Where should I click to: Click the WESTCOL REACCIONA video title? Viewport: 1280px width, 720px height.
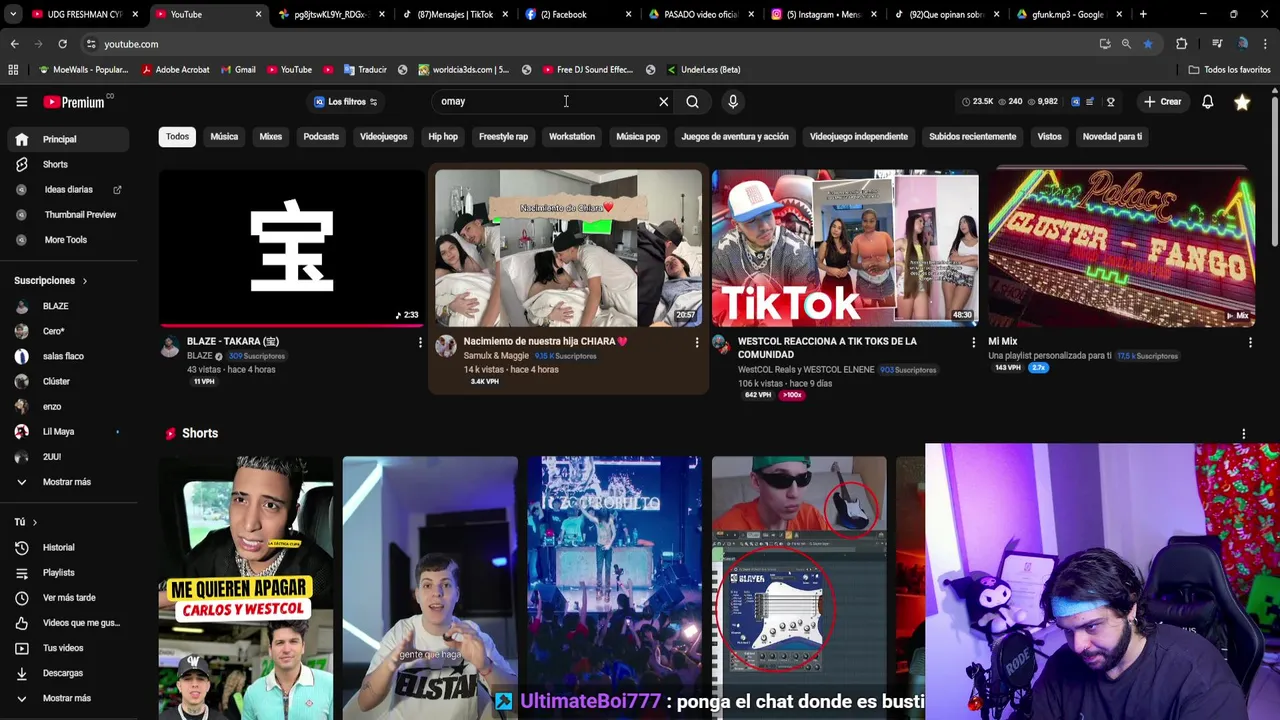click(827, 347)
